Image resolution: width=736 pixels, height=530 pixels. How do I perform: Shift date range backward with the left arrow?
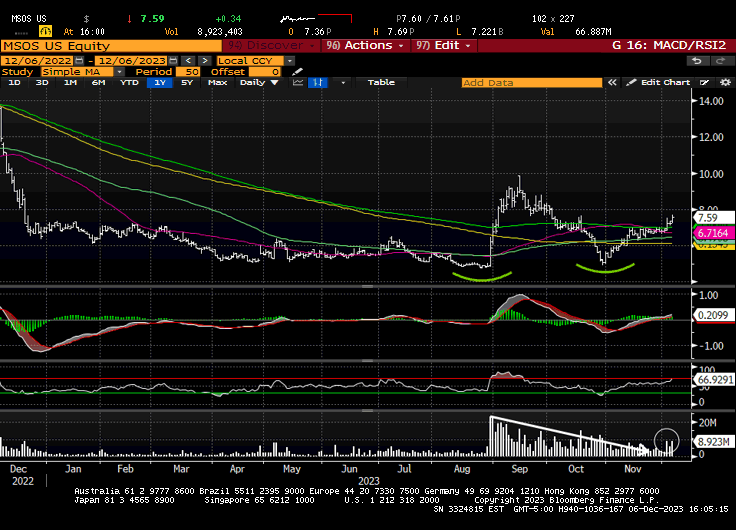click(x=188, y=61)
